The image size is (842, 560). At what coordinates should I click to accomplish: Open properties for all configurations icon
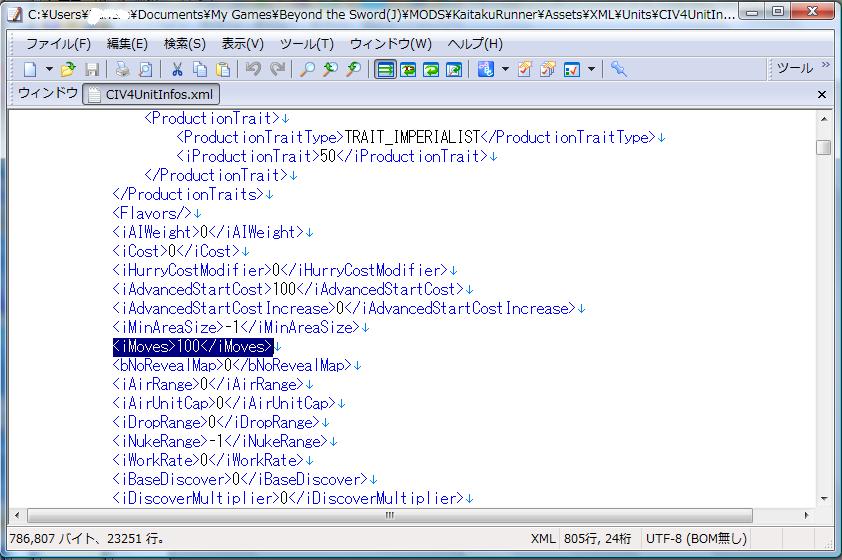548,69
